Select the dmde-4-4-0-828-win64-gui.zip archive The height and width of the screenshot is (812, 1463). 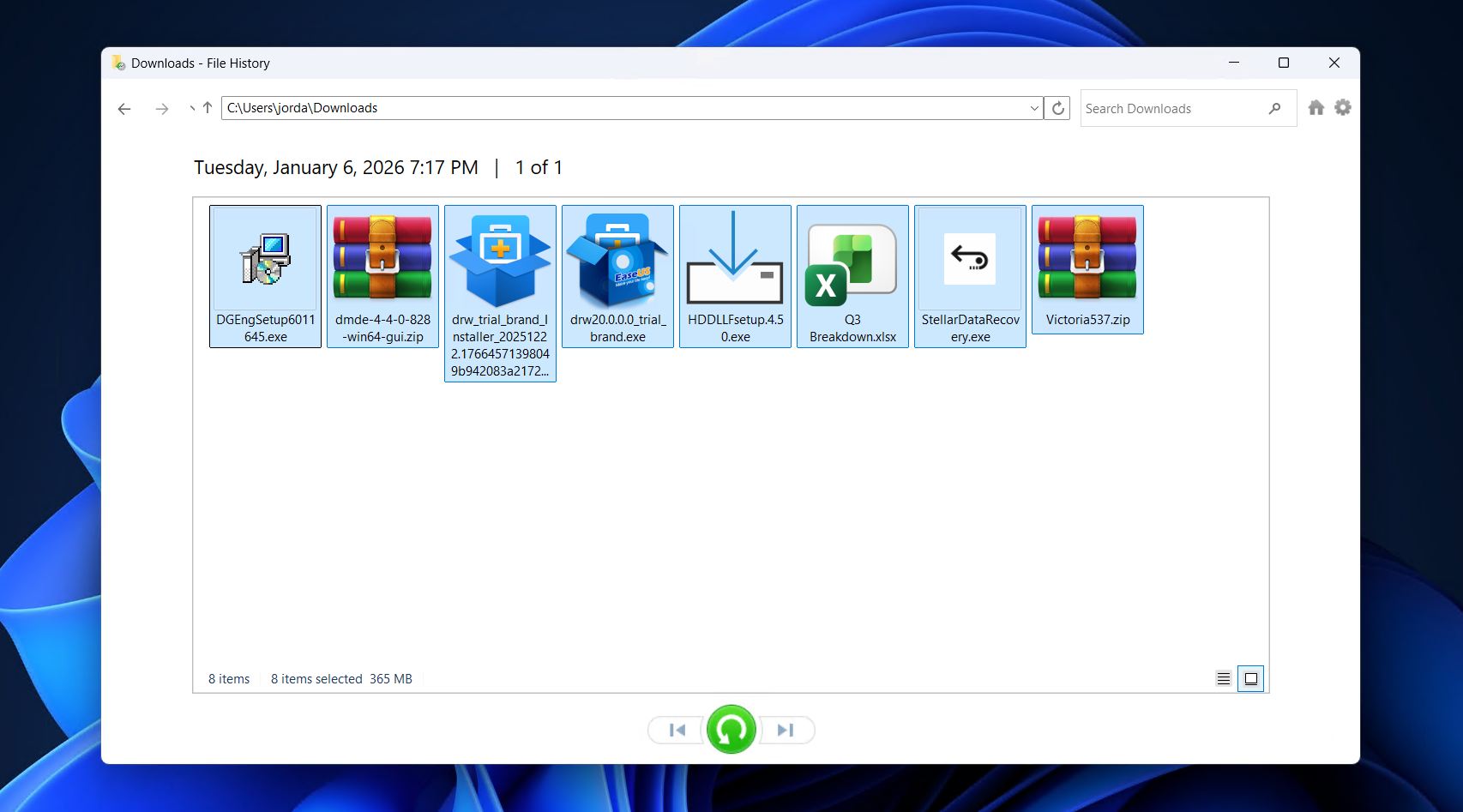pyautogui.click(x=382, y=274)
